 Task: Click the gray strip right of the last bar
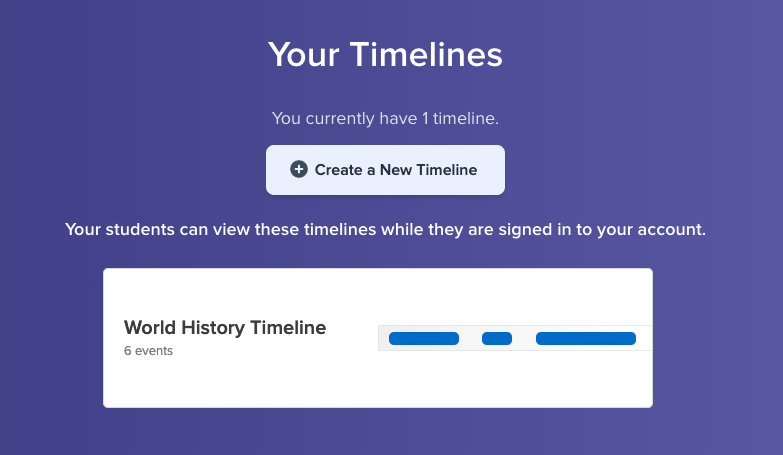pyautogui.click(x=644, y=338)
